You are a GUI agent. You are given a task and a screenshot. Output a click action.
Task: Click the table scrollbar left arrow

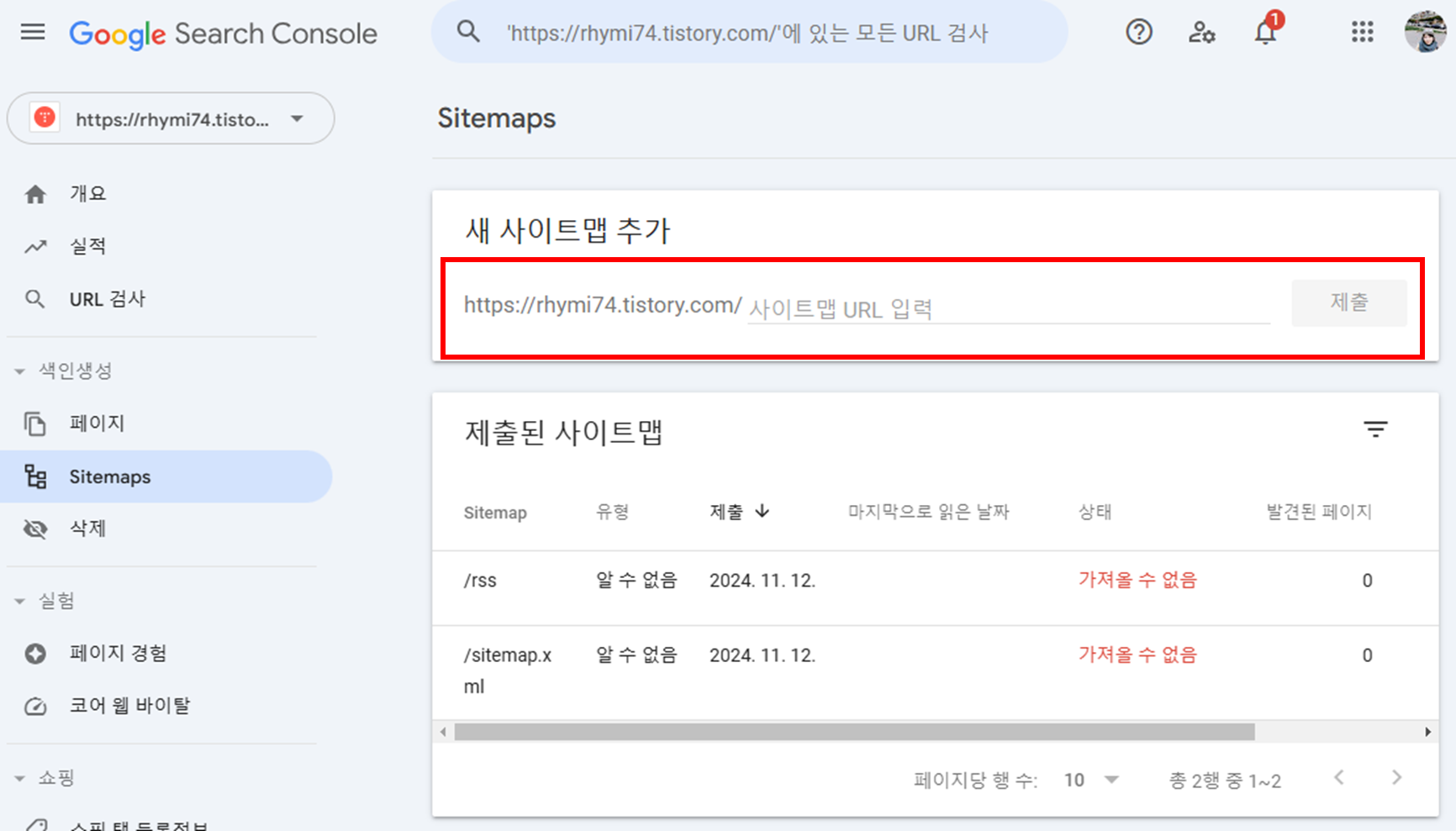point(443,732)
